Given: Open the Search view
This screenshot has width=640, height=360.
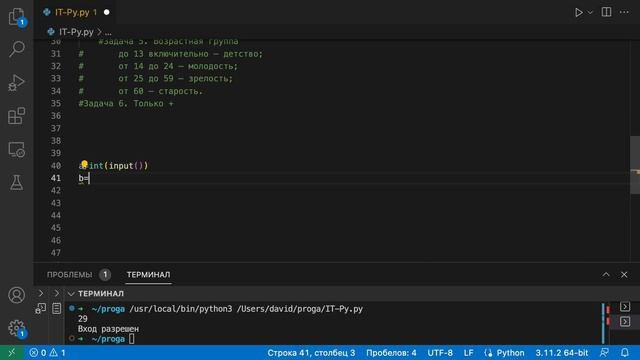Looking at the screenshot, I should pos(16,49).
